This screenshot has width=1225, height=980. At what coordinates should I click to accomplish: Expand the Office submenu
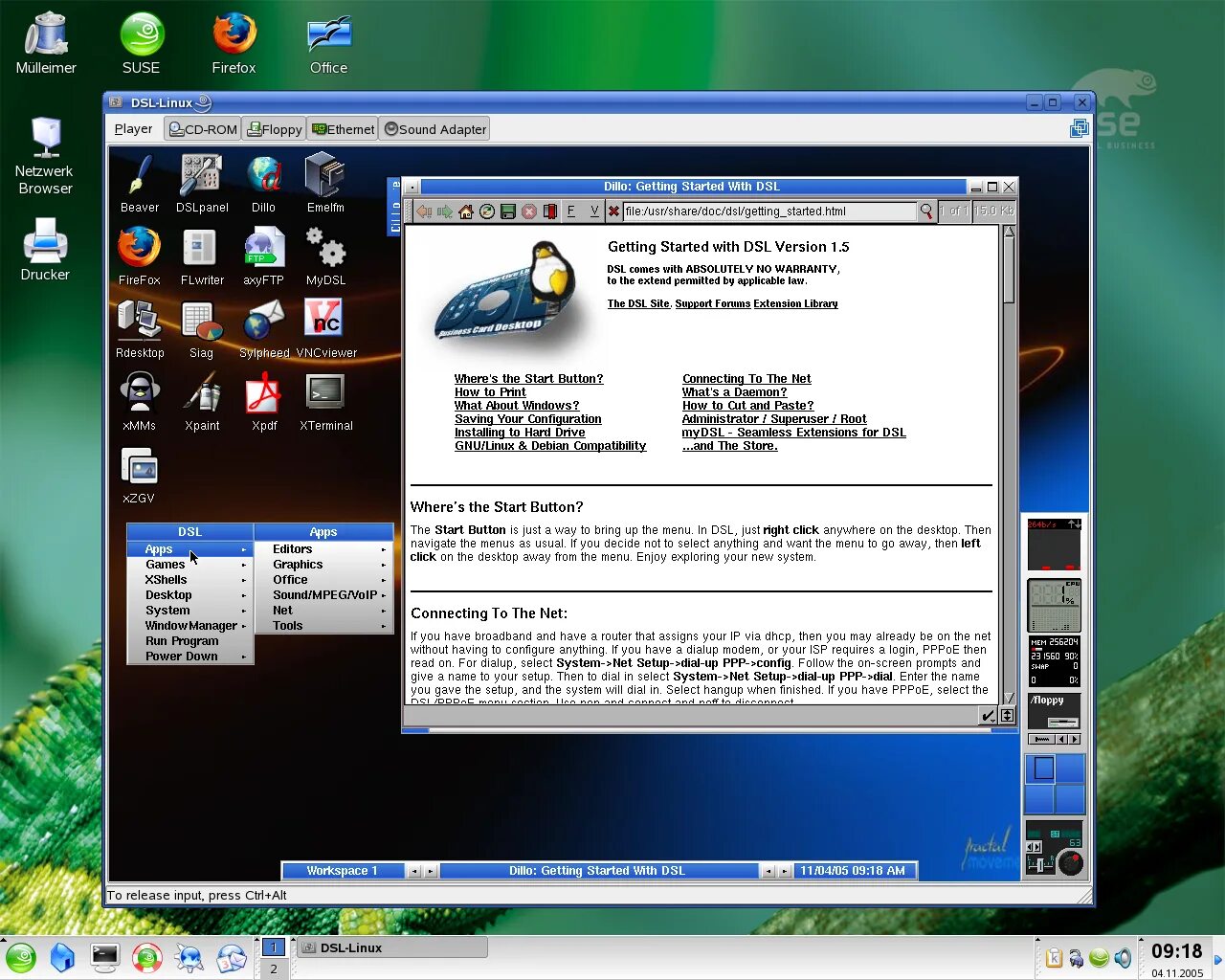323,580
